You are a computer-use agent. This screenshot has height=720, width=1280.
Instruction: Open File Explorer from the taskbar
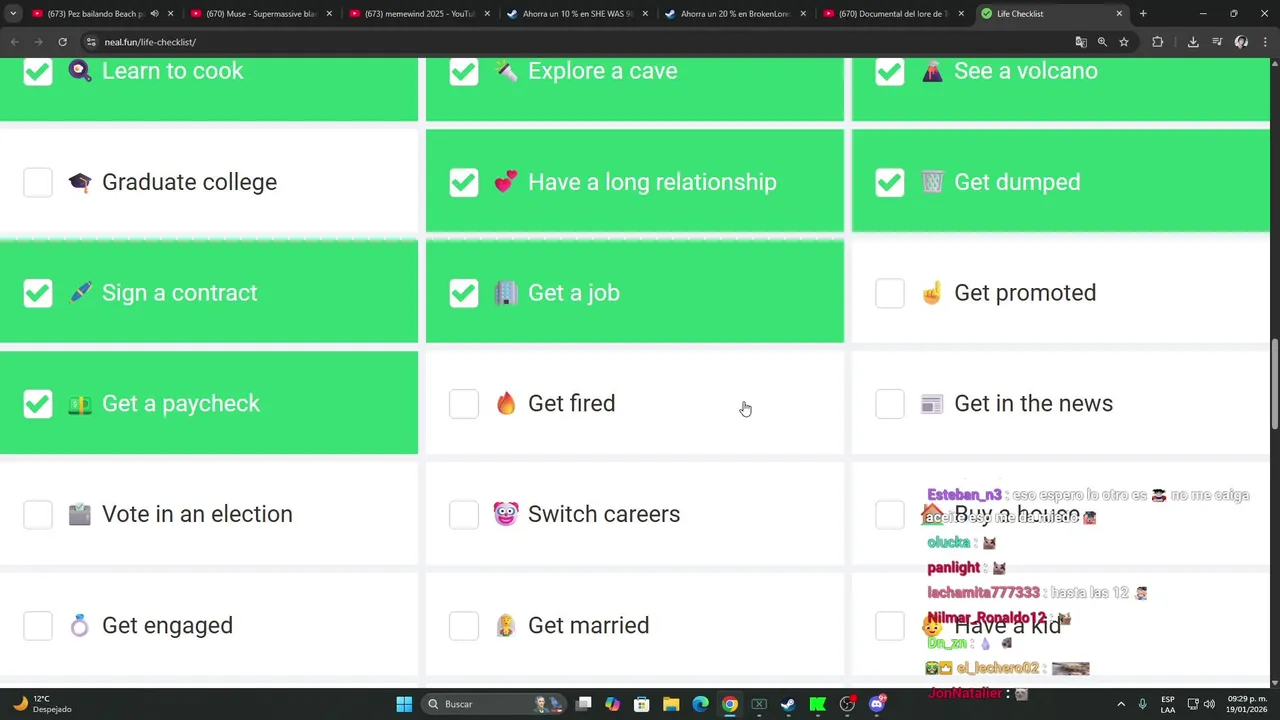pyautogui.click(x=671, y=704)
